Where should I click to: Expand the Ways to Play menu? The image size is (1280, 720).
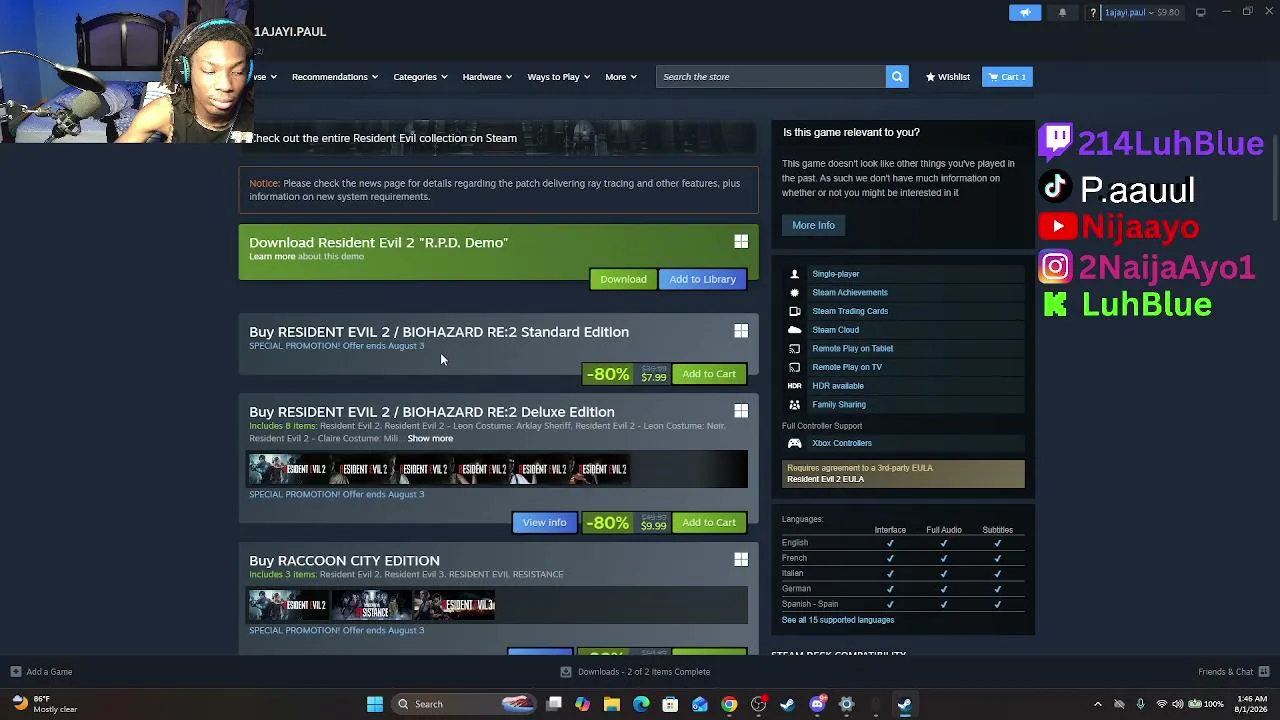(x=558, y=77)
